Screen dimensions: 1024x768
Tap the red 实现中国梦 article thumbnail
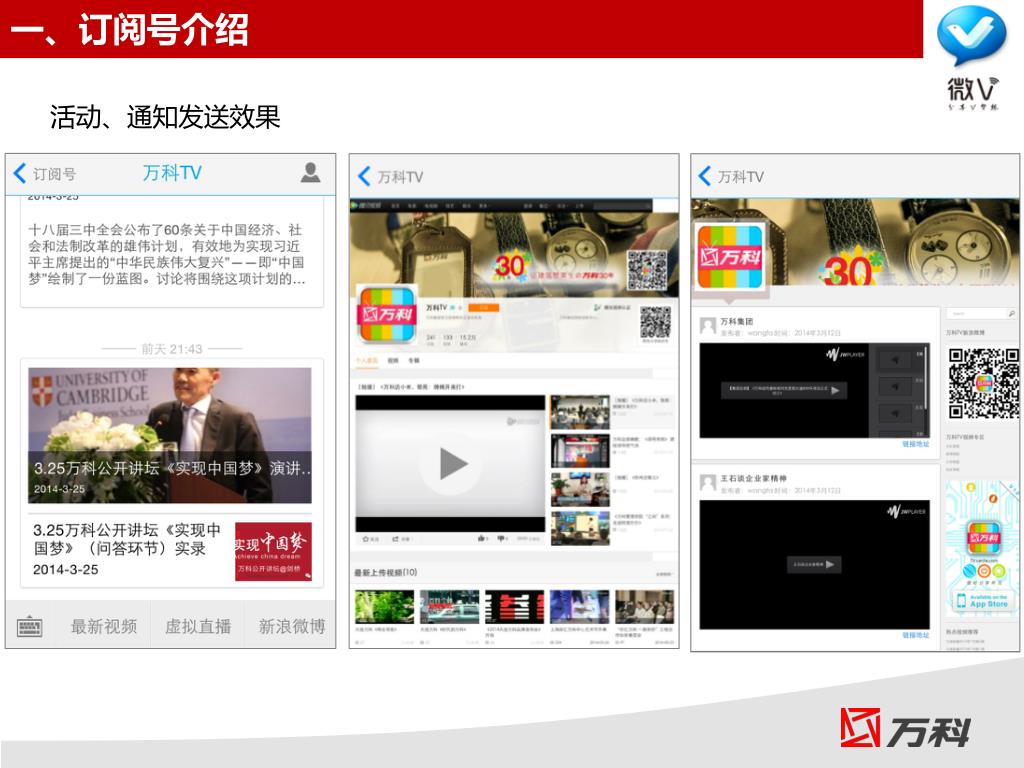point(273,551)
